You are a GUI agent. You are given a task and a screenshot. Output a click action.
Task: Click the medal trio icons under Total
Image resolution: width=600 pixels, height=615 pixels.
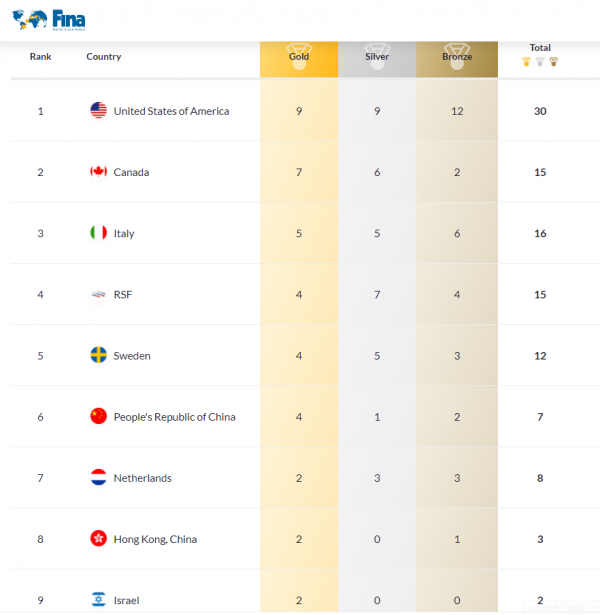click(x=540, y=62)
